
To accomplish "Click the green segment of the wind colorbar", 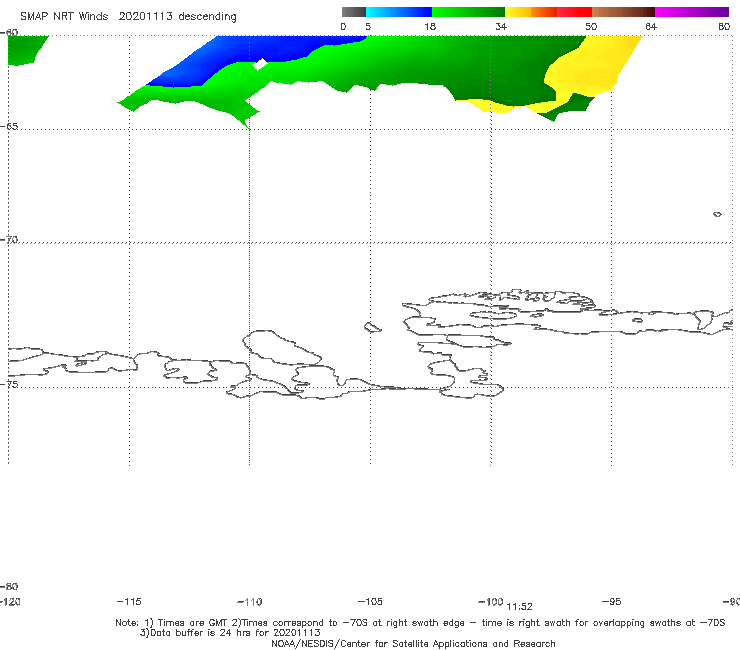I will coord(469,12).
